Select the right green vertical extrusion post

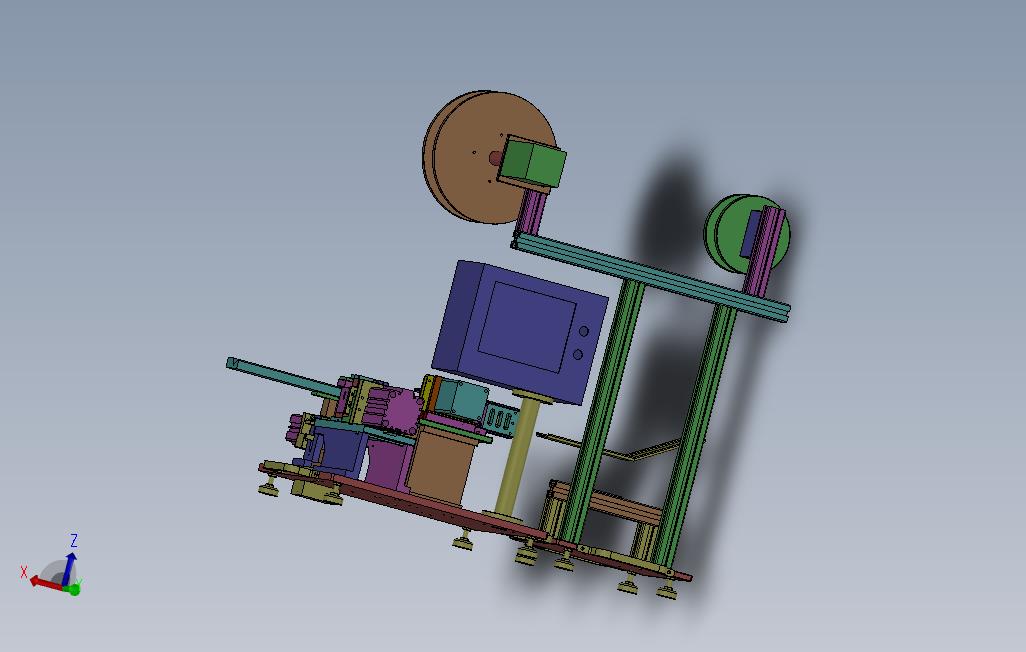(x=697, y=435)
